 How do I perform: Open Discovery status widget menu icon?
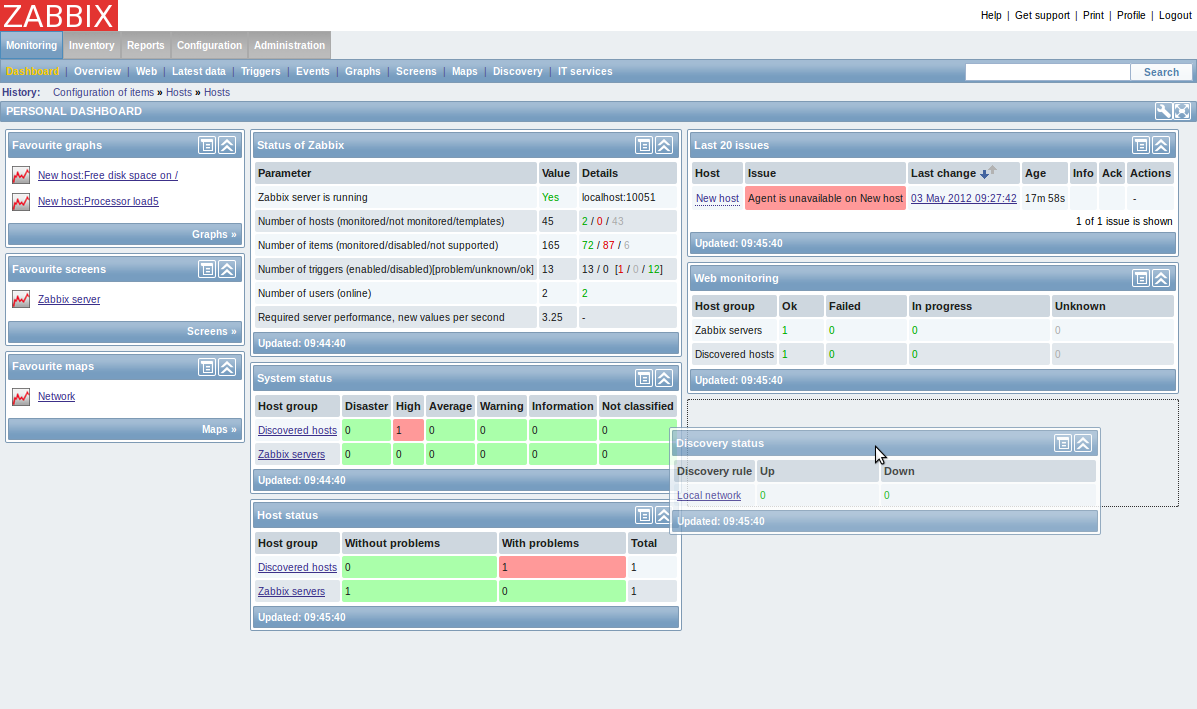pos(1063,443)
